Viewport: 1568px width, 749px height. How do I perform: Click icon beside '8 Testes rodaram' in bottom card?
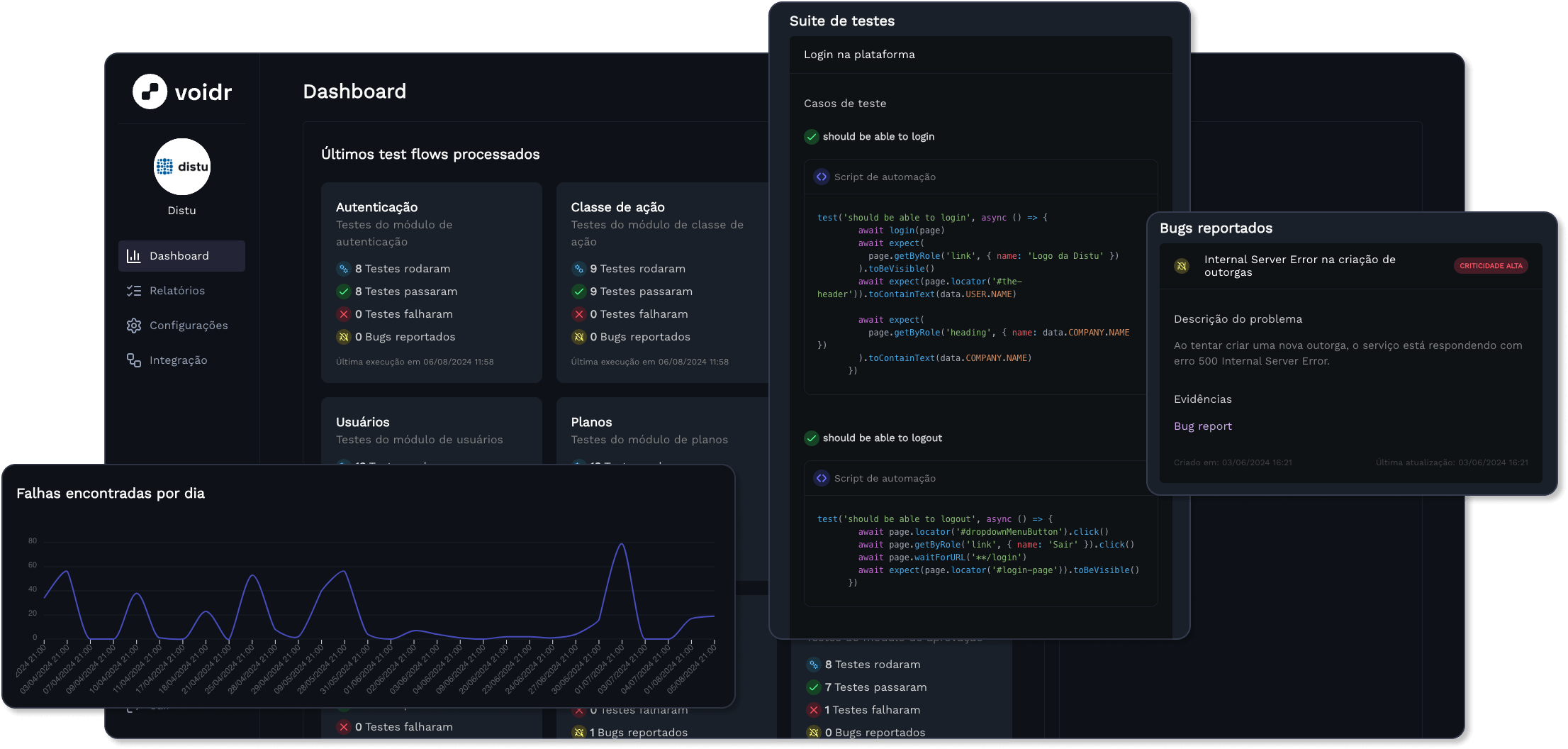[x=814, y=665]
